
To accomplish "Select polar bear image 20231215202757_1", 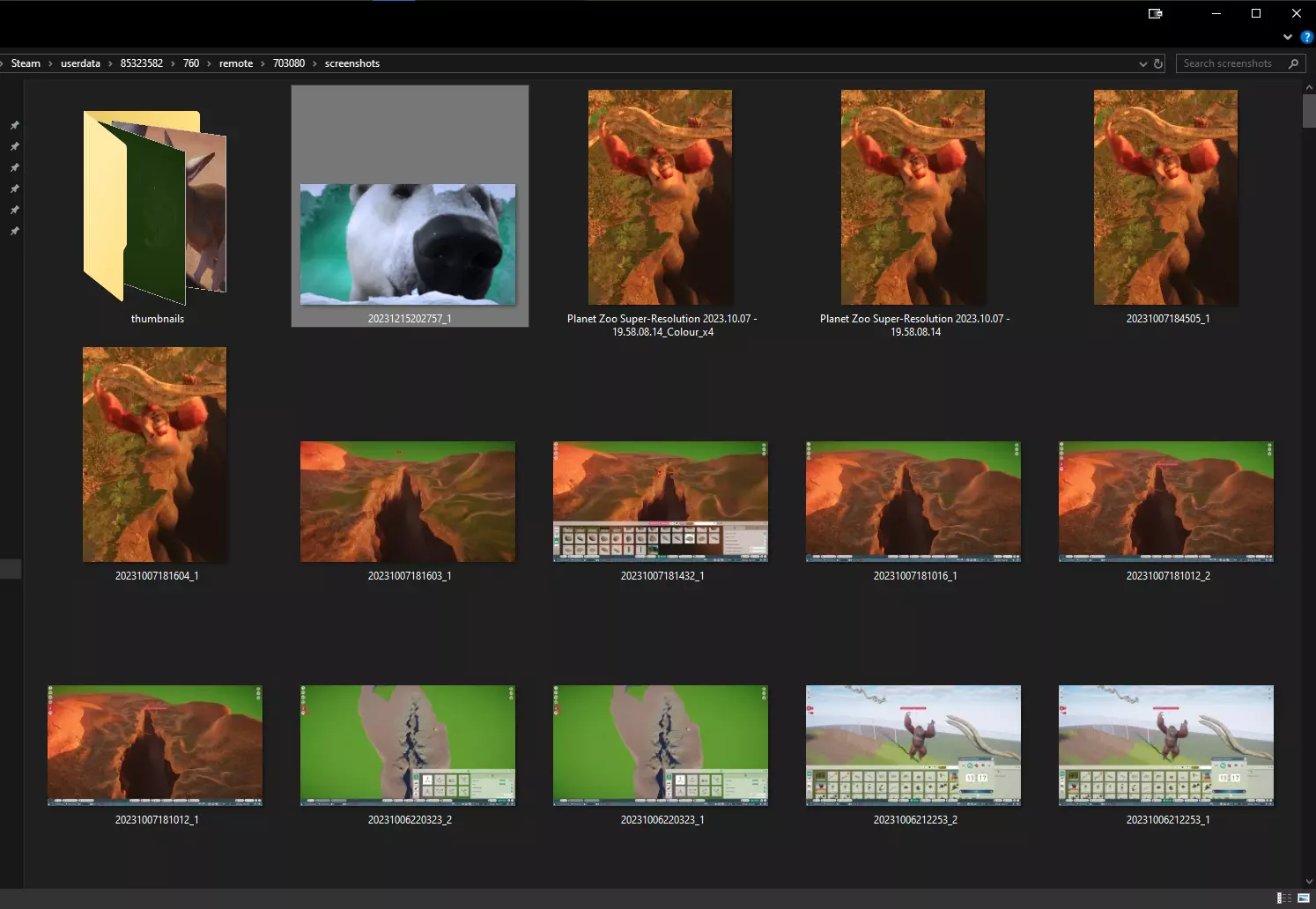I will (x=408, y=244).
